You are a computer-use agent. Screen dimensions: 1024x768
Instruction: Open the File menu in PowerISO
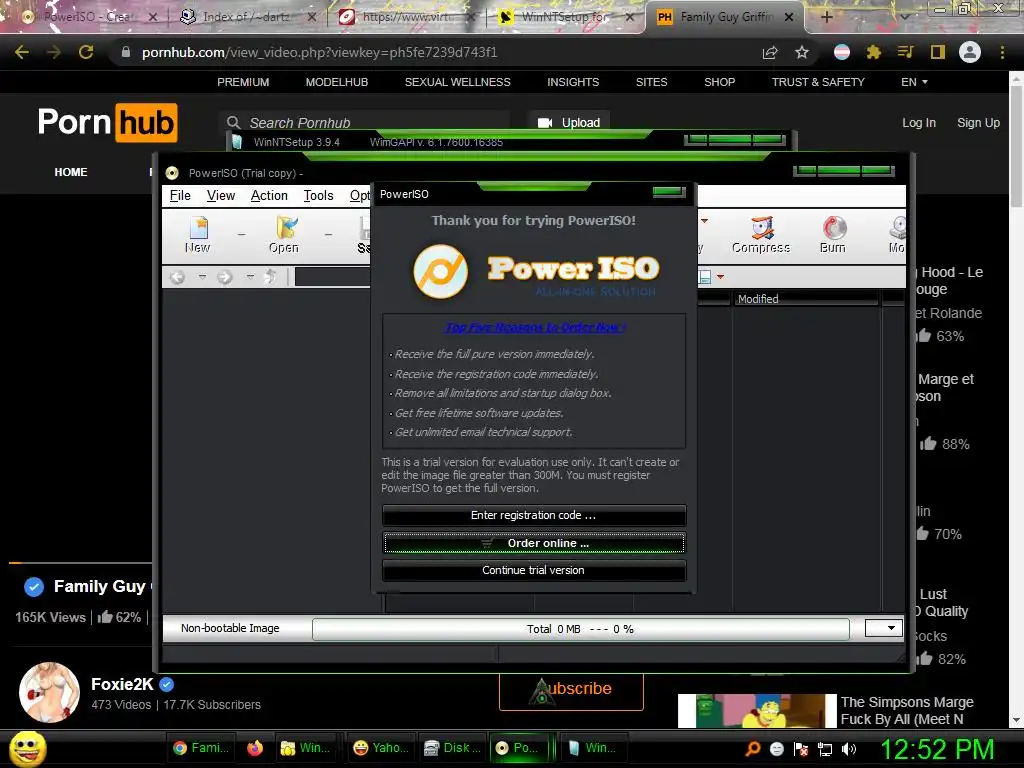(180, 195)
